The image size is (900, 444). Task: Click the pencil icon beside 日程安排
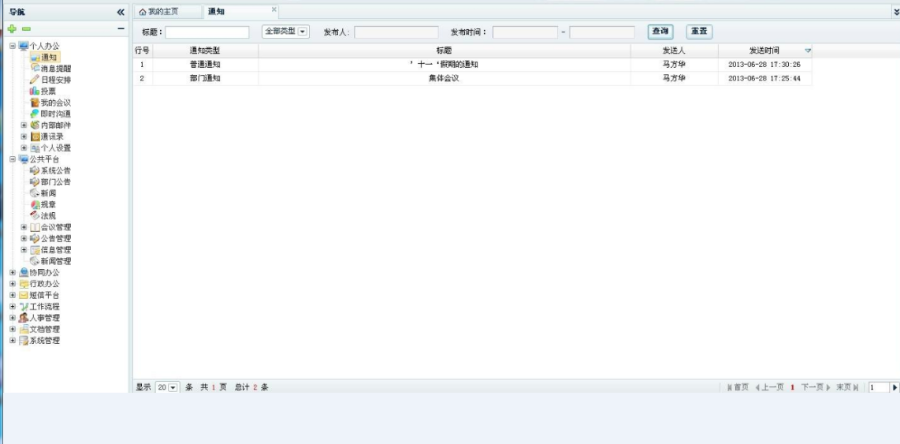[x=34, y=80]
